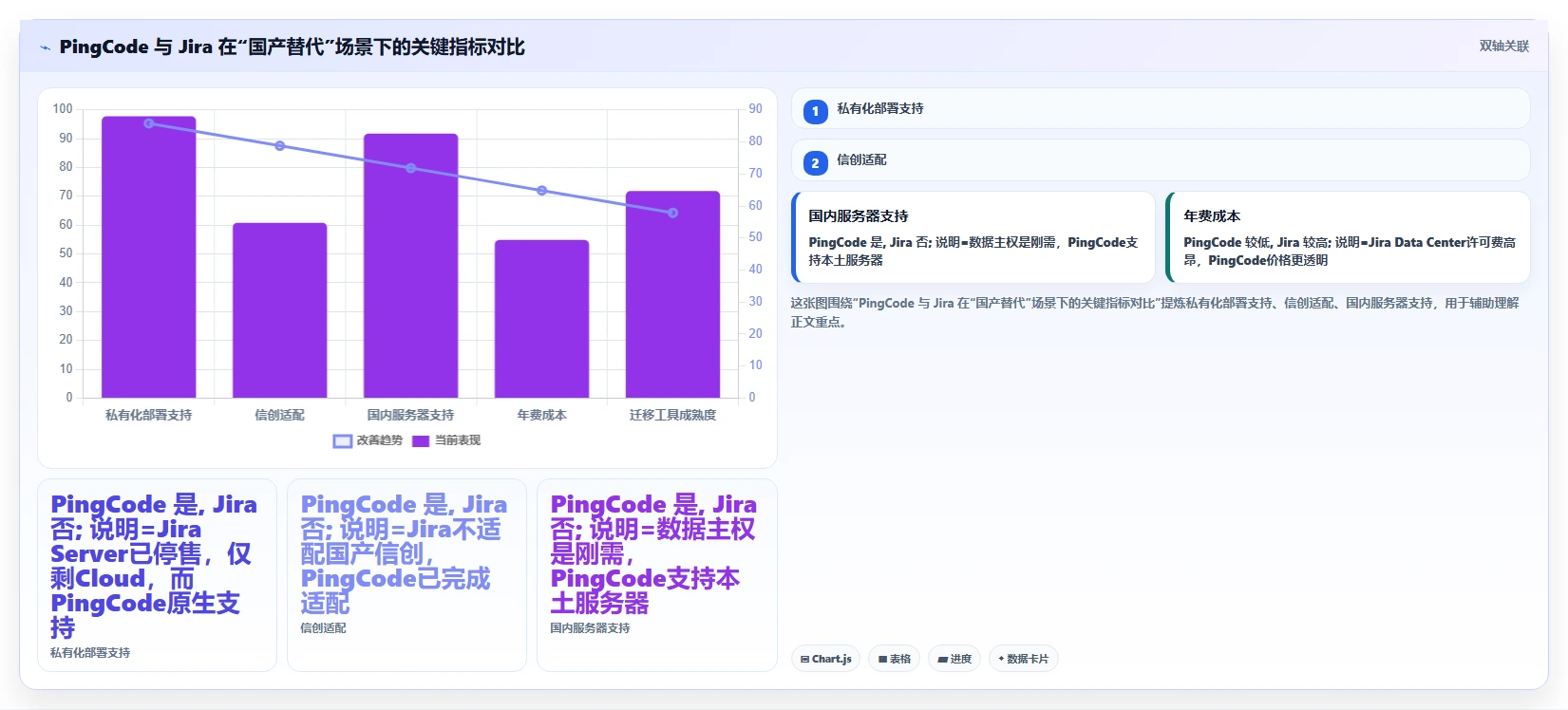Click the 数据卡片 tag chip
Viewport: 1568px width, 710px height.
pos(1023,659)
